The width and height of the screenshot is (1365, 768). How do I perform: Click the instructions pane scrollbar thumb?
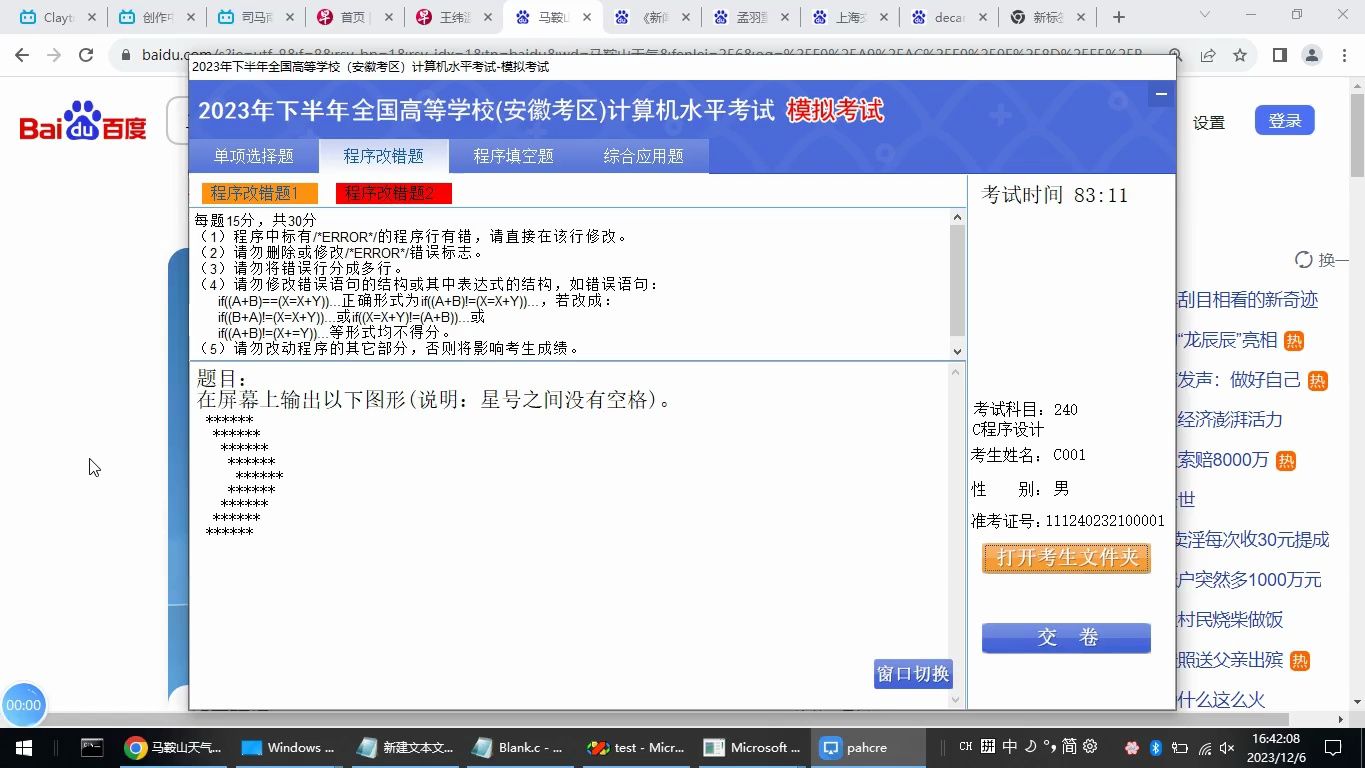click(x=957, y=280)
